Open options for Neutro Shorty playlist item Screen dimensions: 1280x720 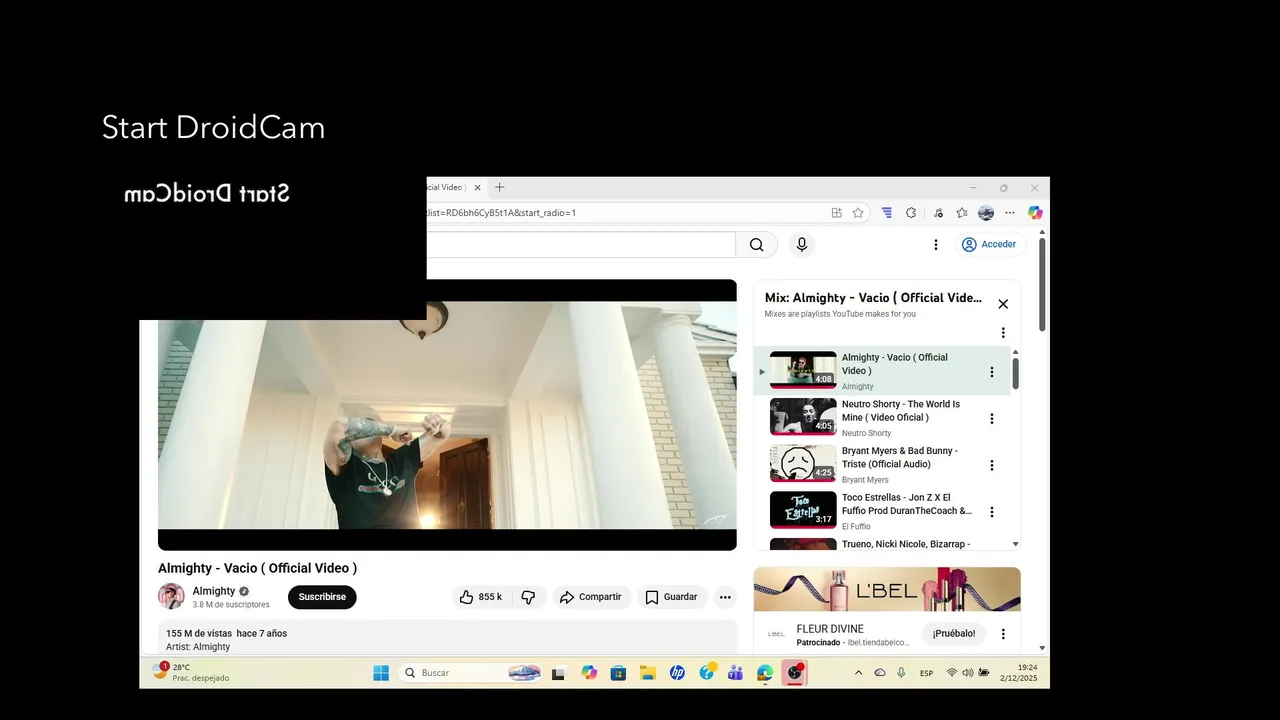[x=992, y=419]
